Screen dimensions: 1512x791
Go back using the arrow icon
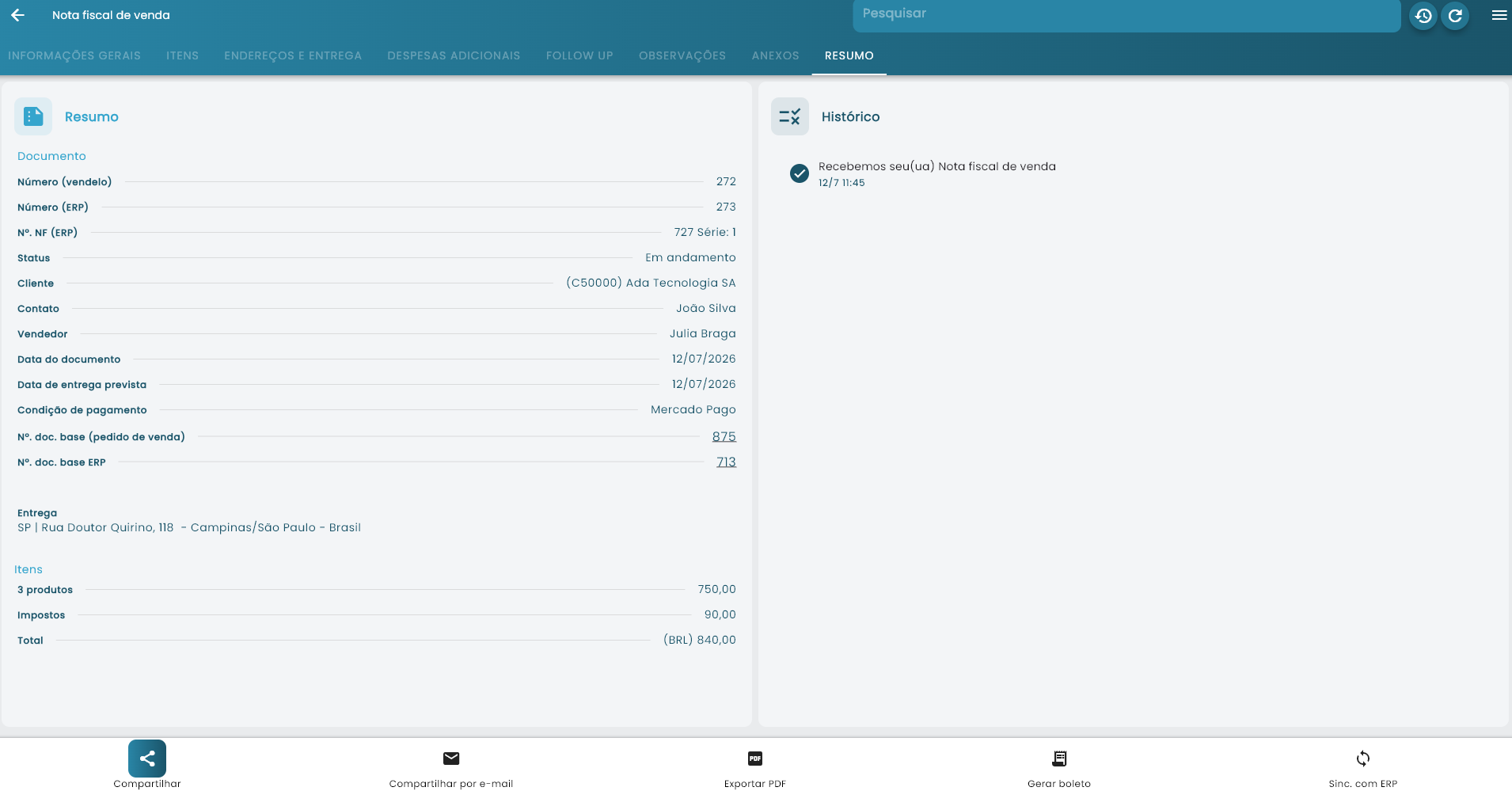coord(17,15)
